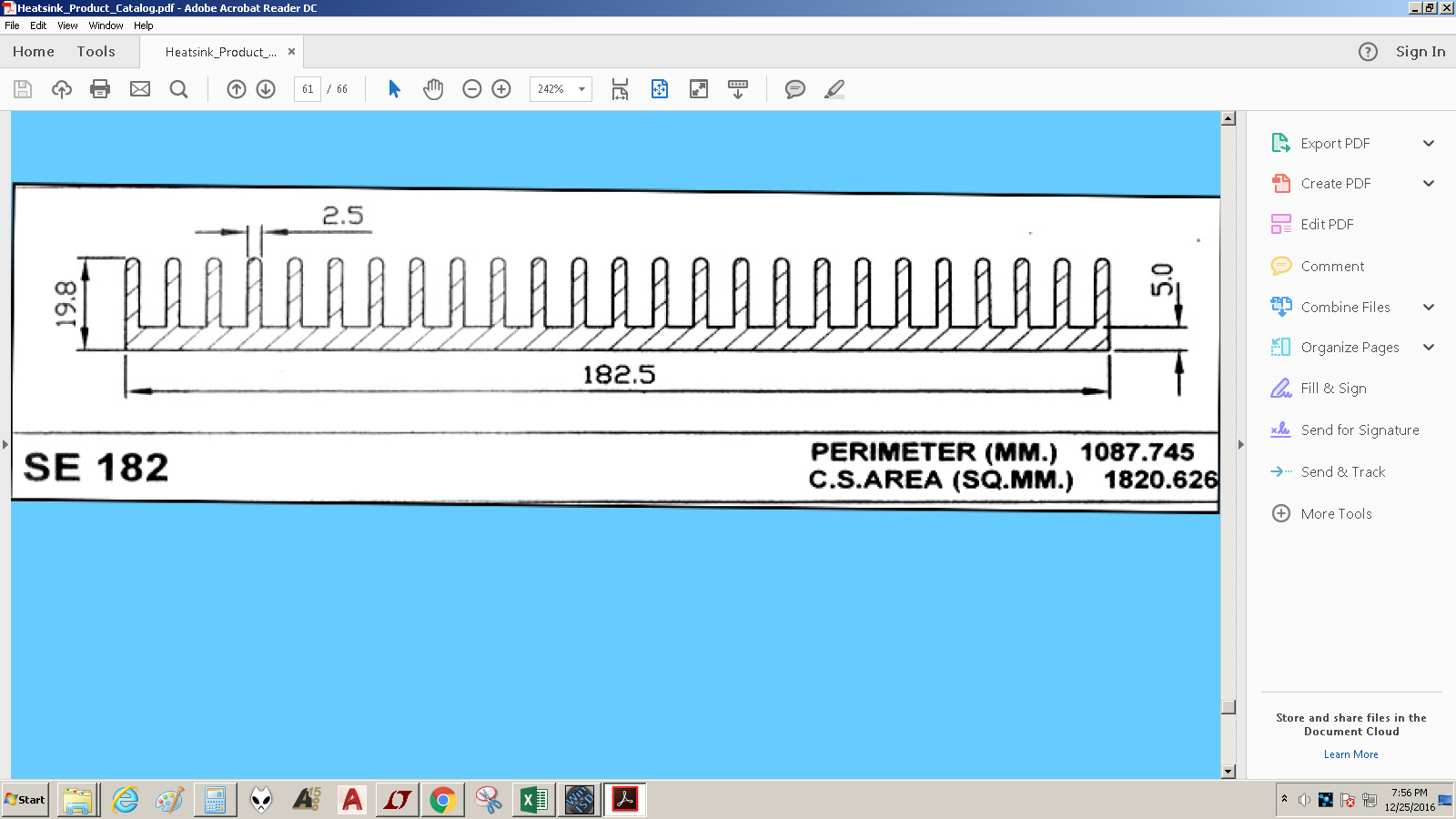The width and height of the screenshot is (1456, 819).
Task: Open the Send & Track tool
Action: [1328, 471]
